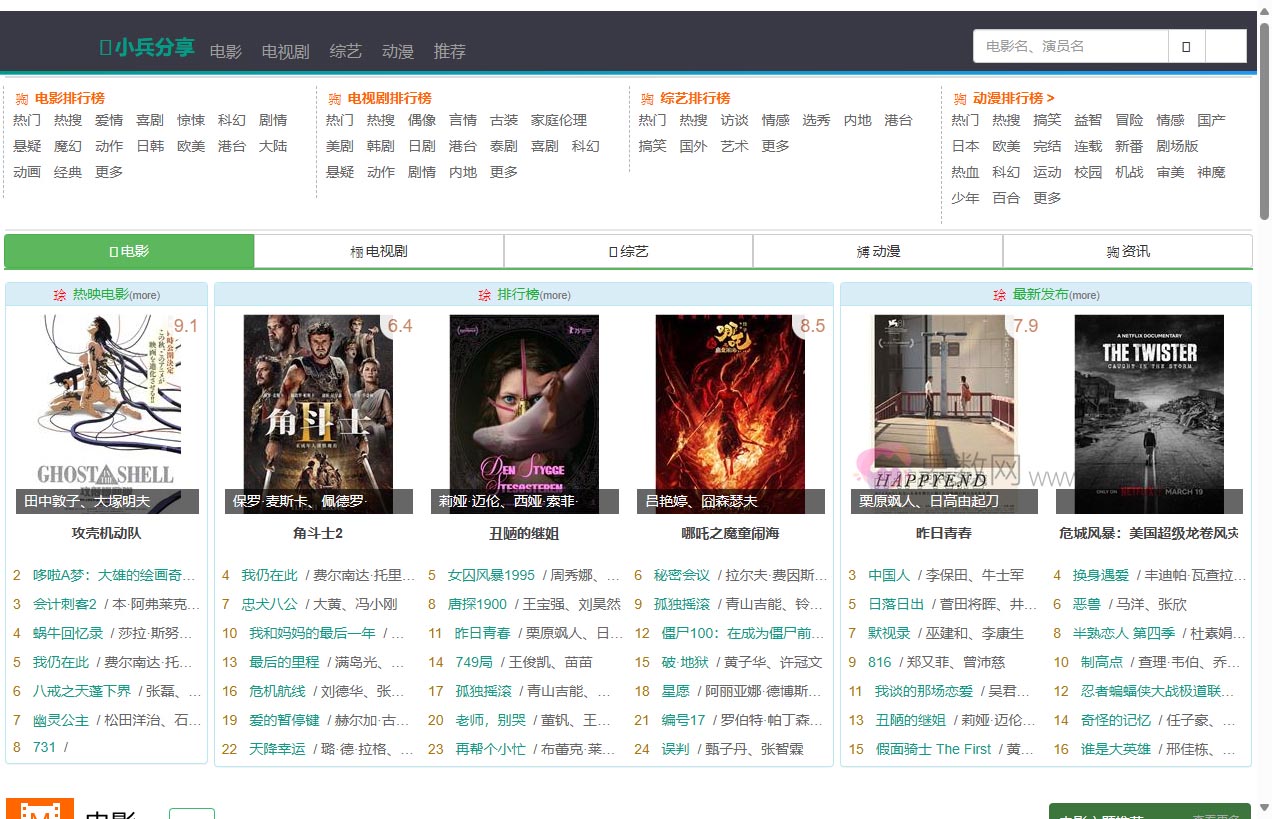The width and height of the screenshot is (1272, 819).
Task: Expand 更多 under the movie rankings
Action: click(x=109, y=172)
